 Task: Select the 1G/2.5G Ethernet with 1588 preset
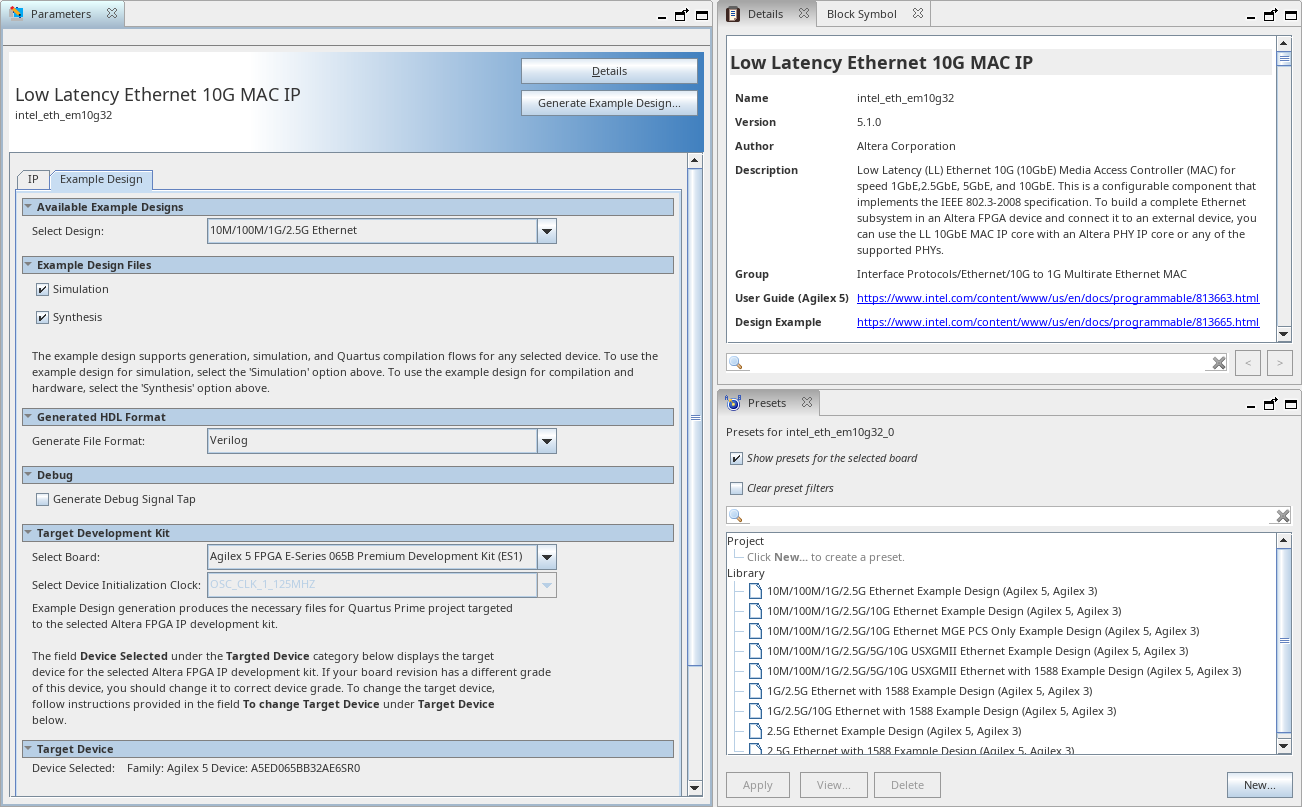[929, 691]
